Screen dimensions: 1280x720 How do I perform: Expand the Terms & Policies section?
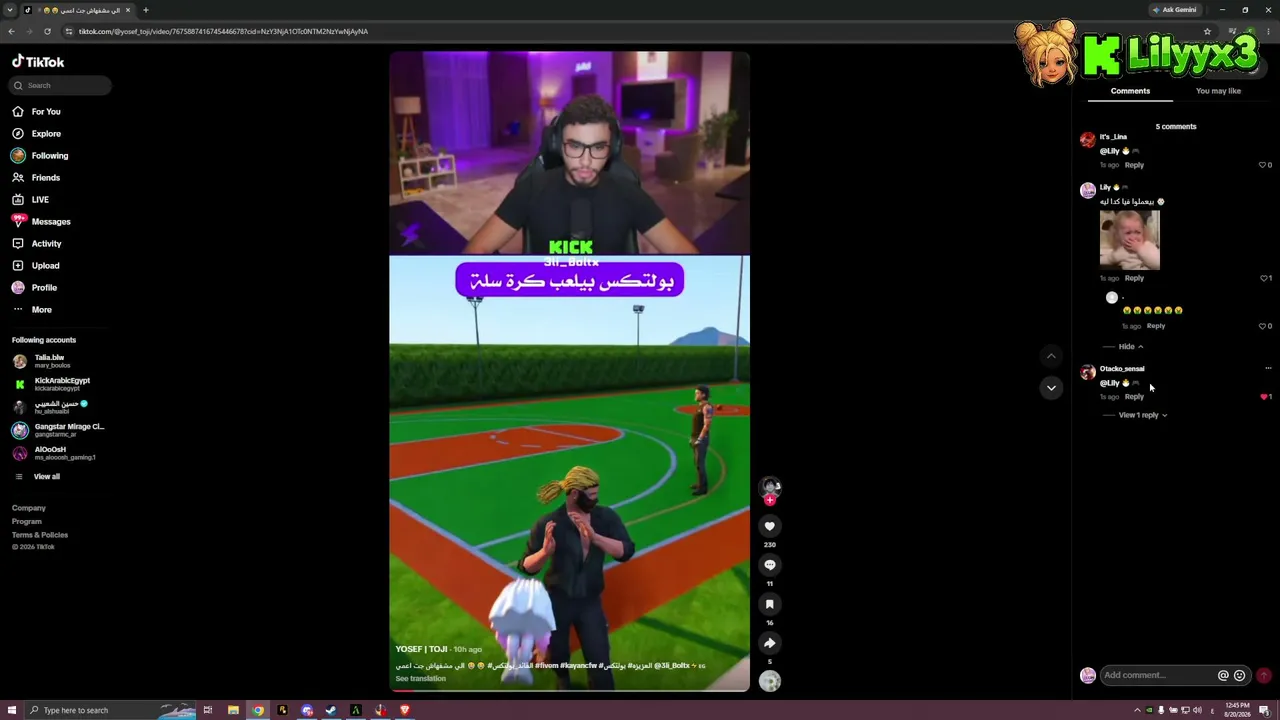tap(40, 535)
